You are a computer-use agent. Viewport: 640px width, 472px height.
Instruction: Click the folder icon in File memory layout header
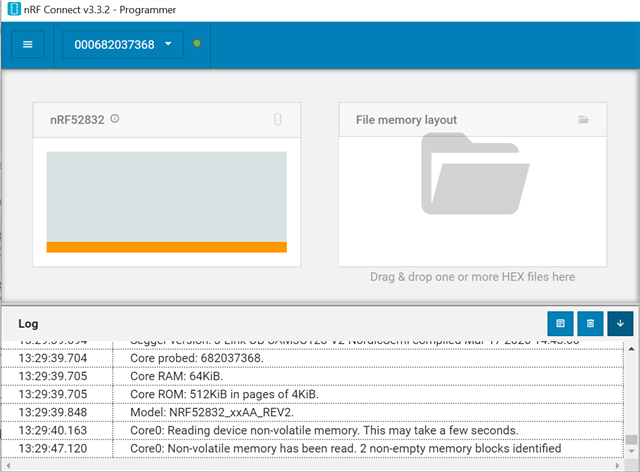(x=583, y=119)
